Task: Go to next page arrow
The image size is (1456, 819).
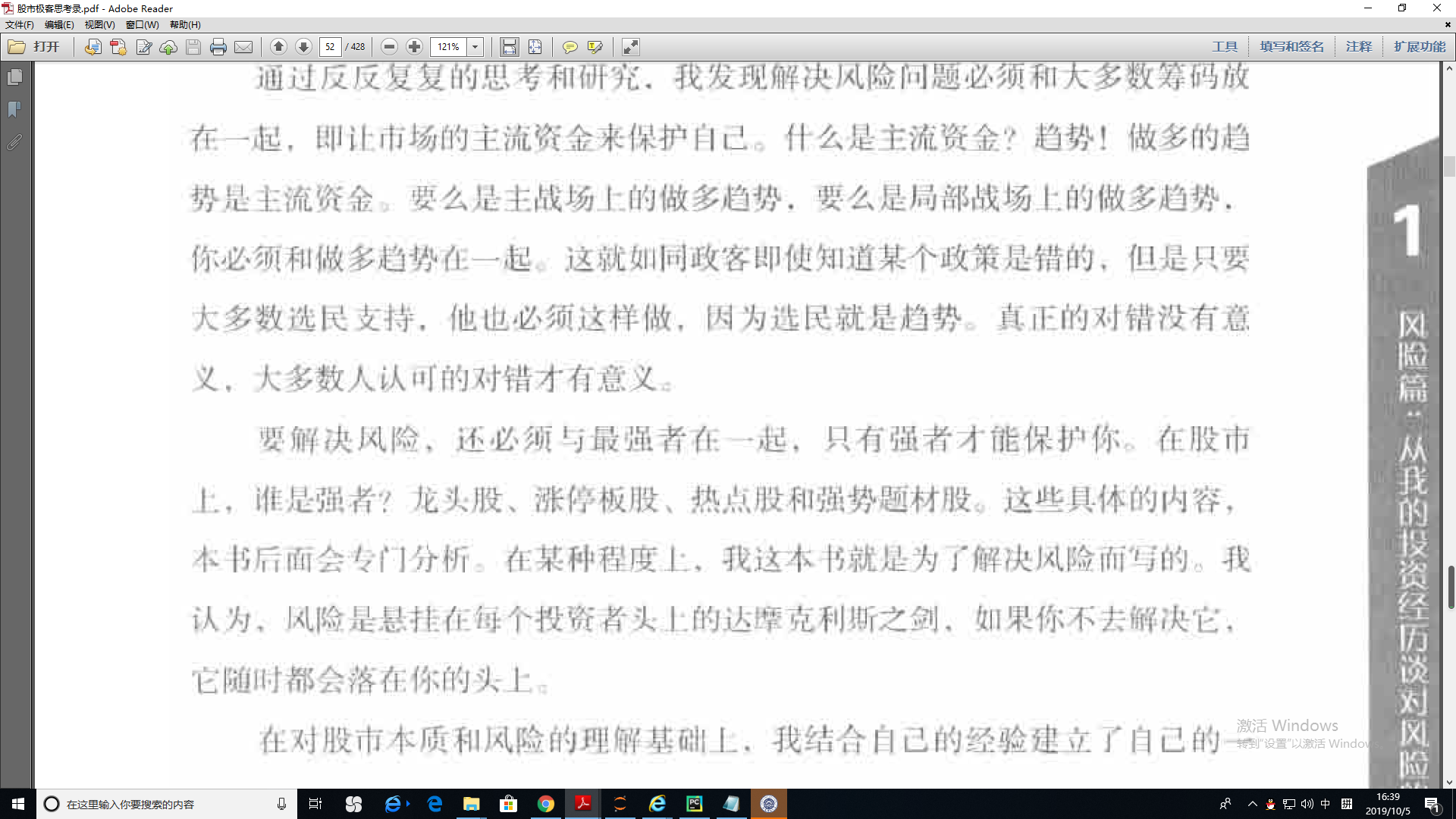Action: click(303, 47)
